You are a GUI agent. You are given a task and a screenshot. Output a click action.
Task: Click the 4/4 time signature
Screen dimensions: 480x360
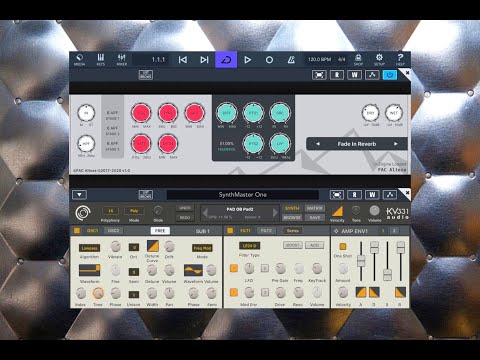coord(342,59)
